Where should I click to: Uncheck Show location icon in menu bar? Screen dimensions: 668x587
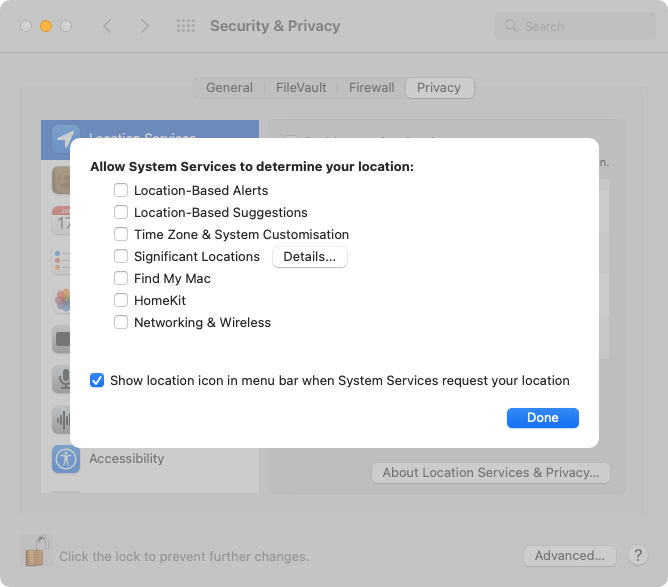click(x=97, y=380)
